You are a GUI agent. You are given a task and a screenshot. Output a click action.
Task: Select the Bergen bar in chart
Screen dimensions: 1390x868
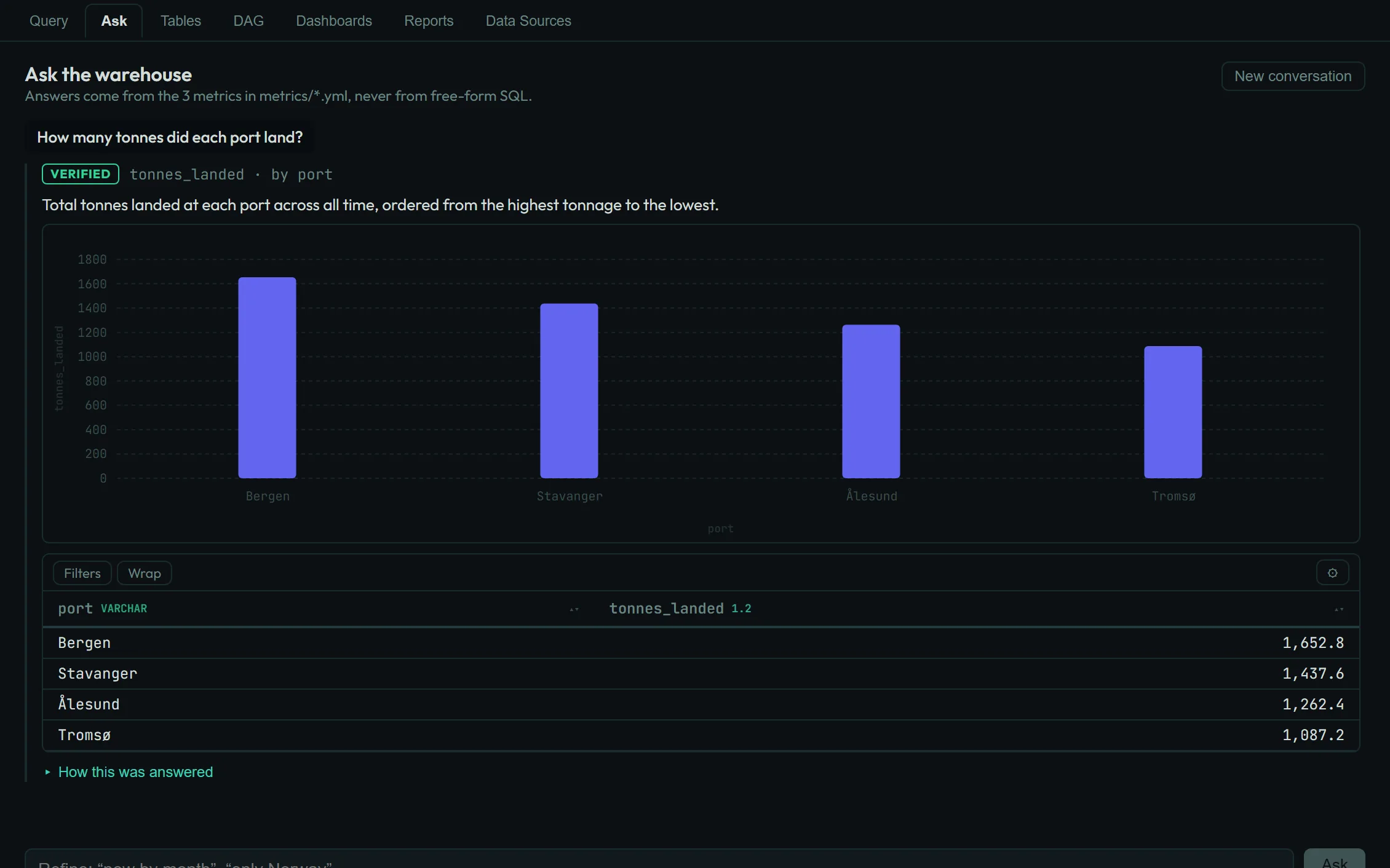click(x=267, y=377)
